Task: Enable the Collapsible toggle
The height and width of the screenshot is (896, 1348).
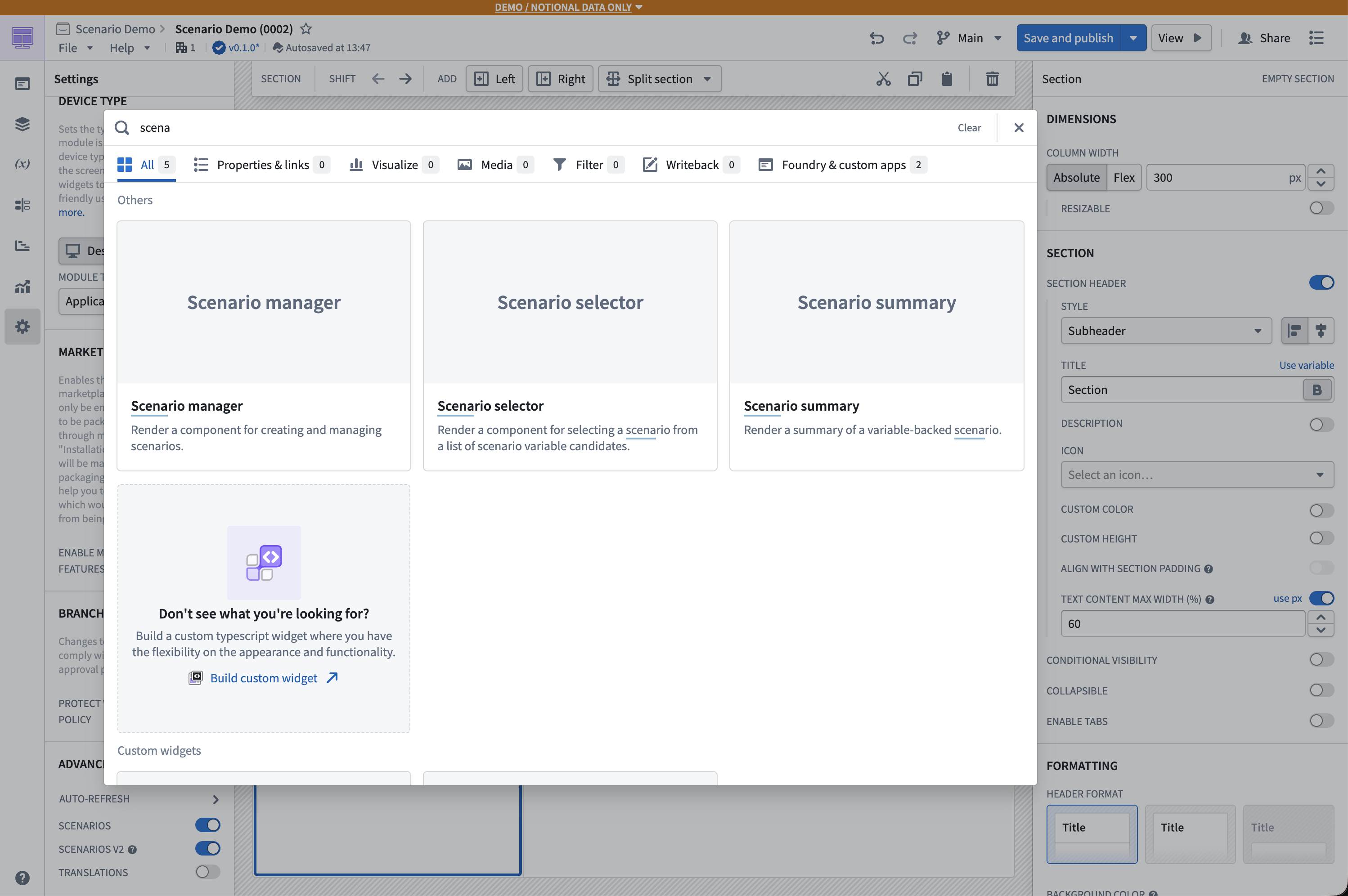Action: click(x=1321, y=690)
